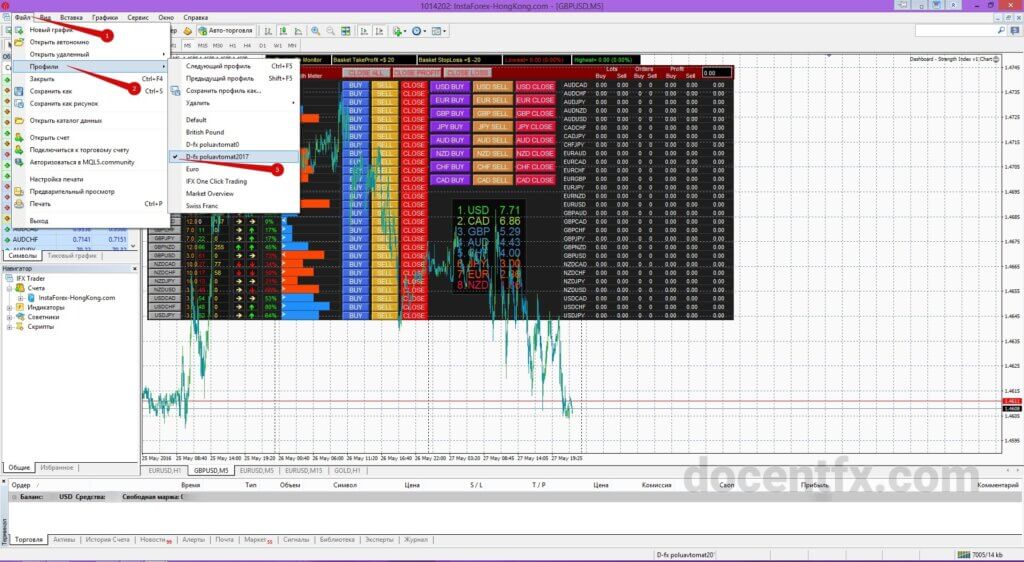Click the Market Watch scroll down arrow
The image size is (1024, 562).
(133, 246)
